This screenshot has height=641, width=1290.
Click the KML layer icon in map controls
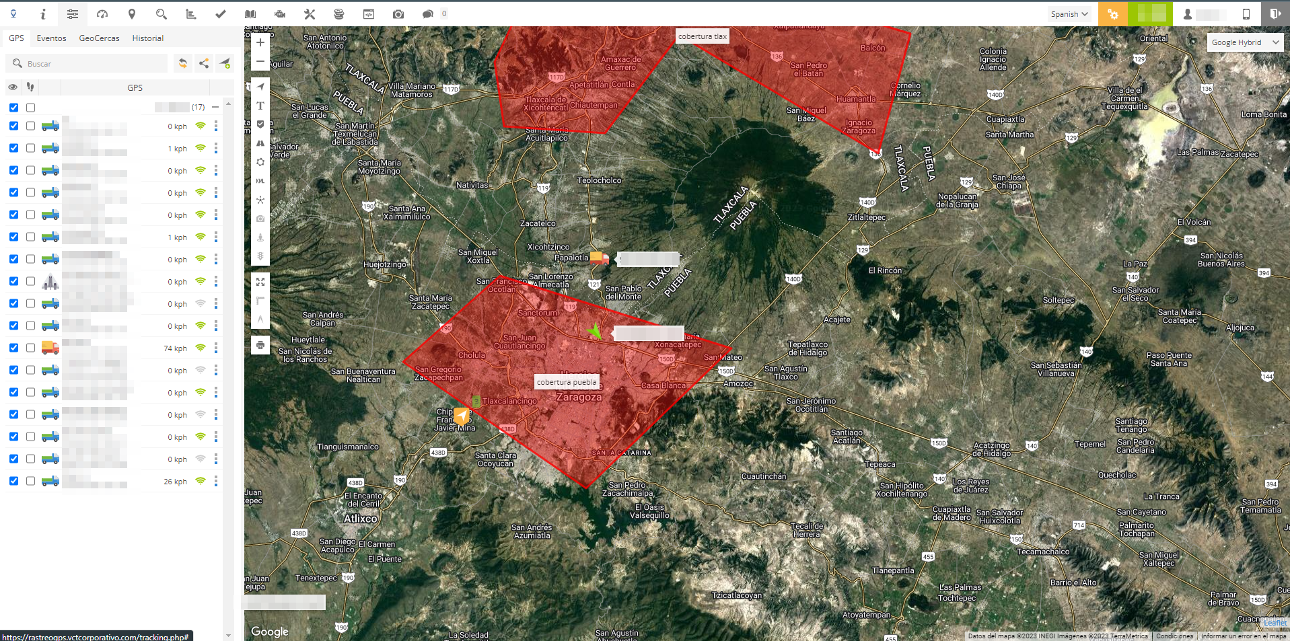click(261, 181)
